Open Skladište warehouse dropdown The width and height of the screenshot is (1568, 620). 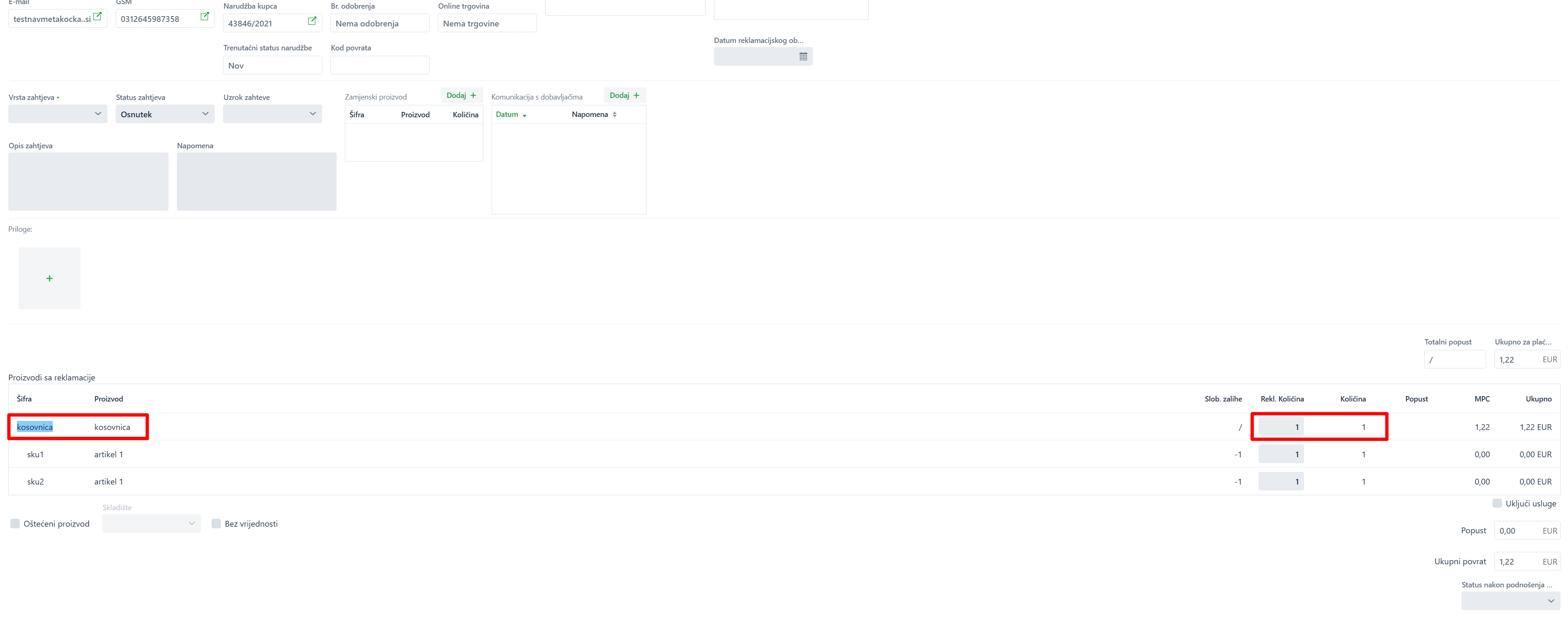point(151,524)
